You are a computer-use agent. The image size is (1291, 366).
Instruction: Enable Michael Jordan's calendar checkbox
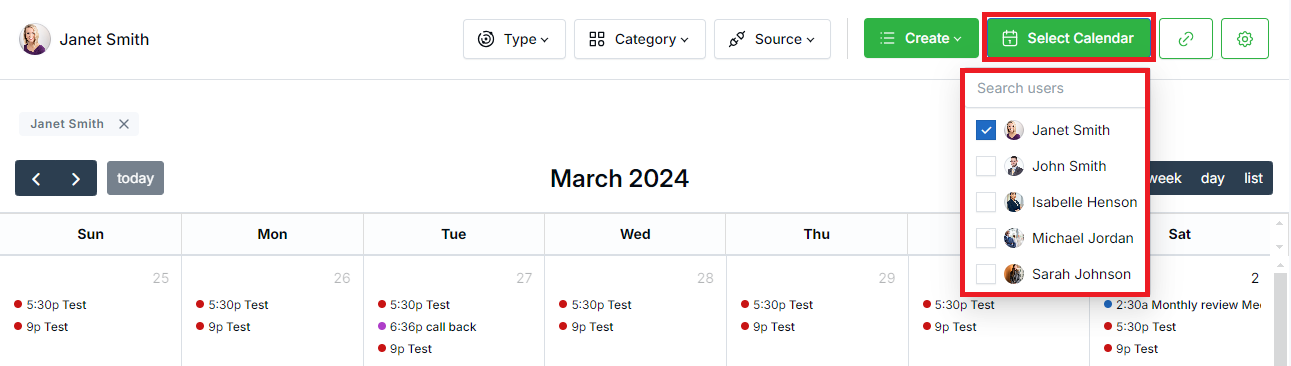pyautogui.click(x=986, y=238)
